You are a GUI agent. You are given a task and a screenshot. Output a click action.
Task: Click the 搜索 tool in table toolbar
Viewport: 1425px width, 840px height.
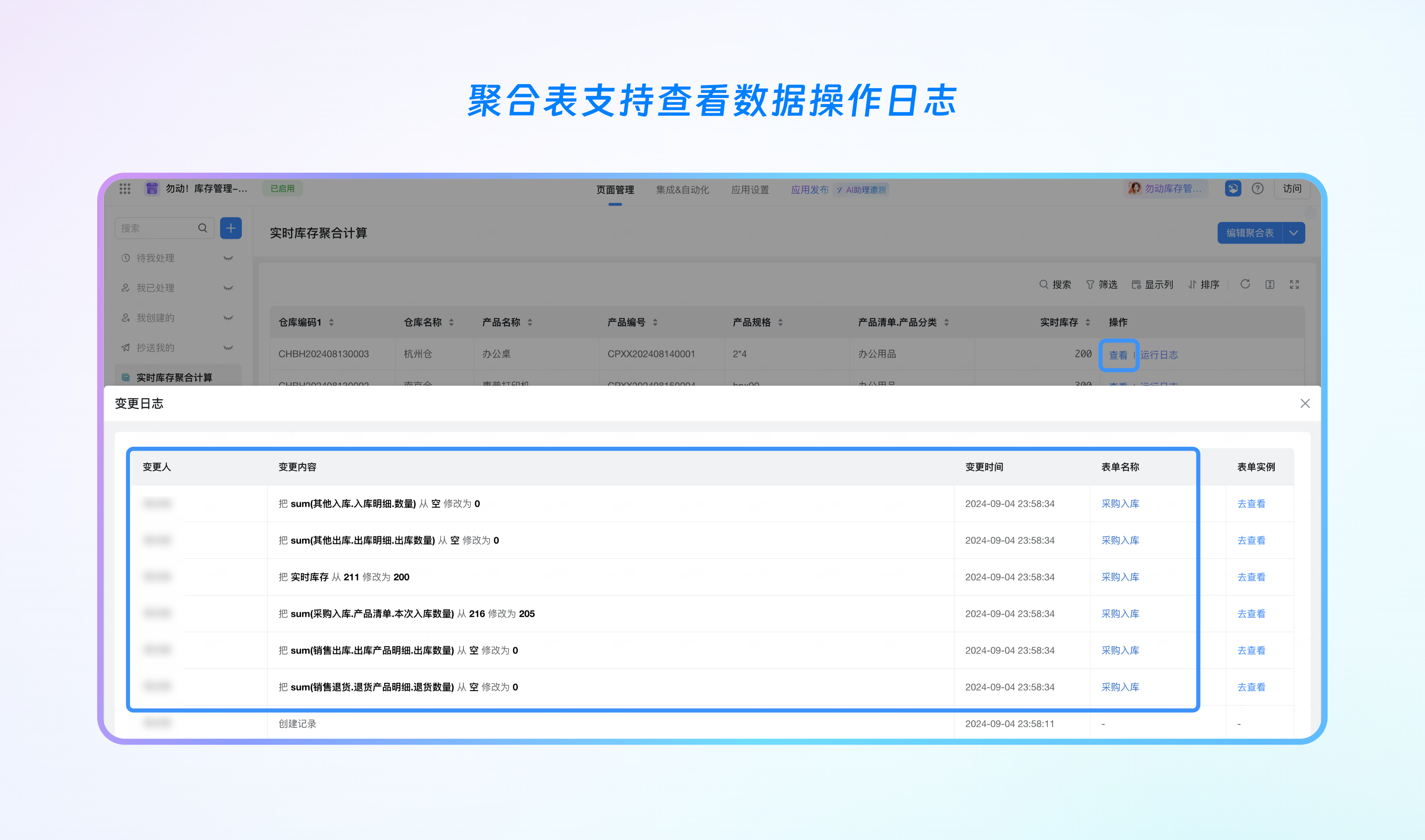tap(1055, 284)
